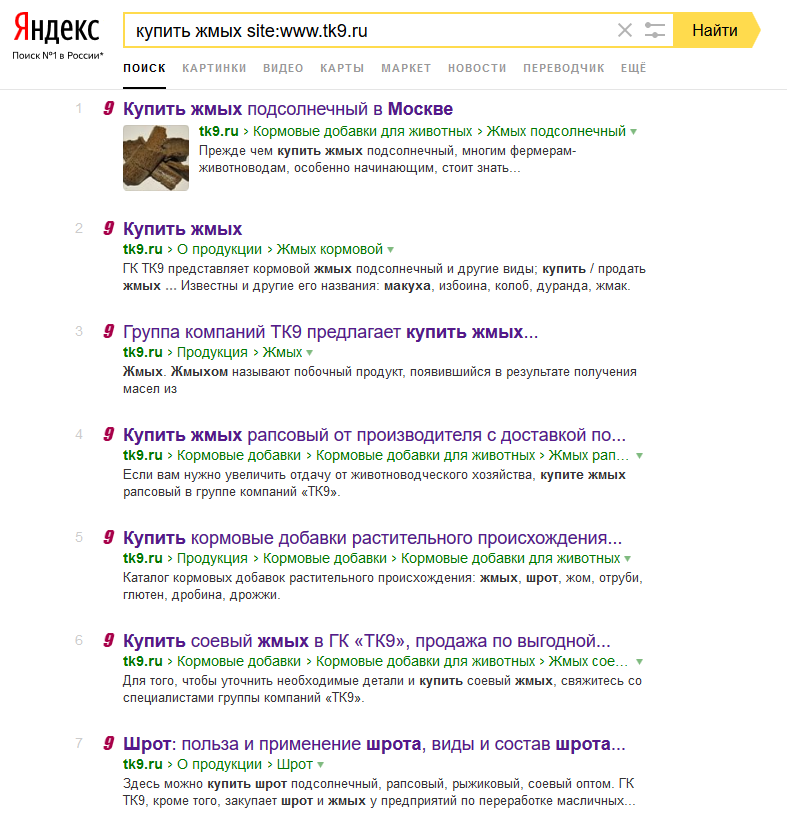This screenshot has height=819, width=787.
Task: Click 'Кормовые добавки для животных' breadcrumb in first result
Action: [362, 131]
